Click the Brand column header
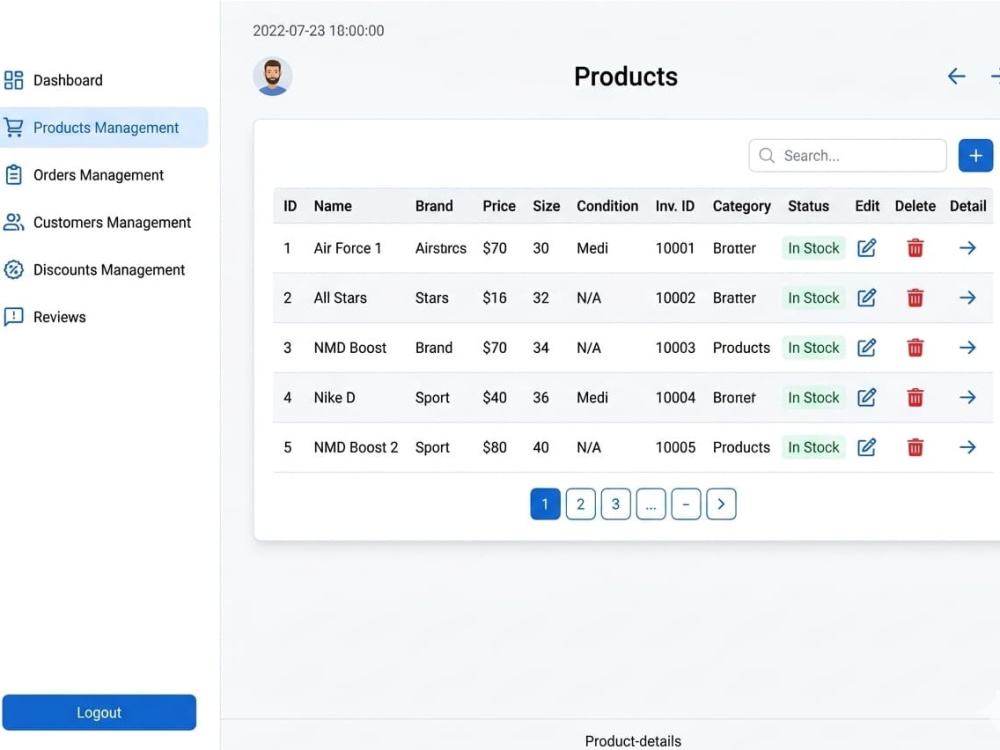Screen dimensions: 1000x750 point(434,206)
